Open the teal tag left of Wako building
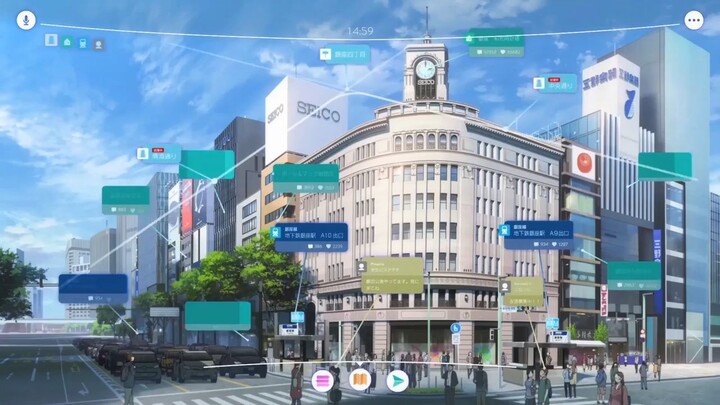 306,178
